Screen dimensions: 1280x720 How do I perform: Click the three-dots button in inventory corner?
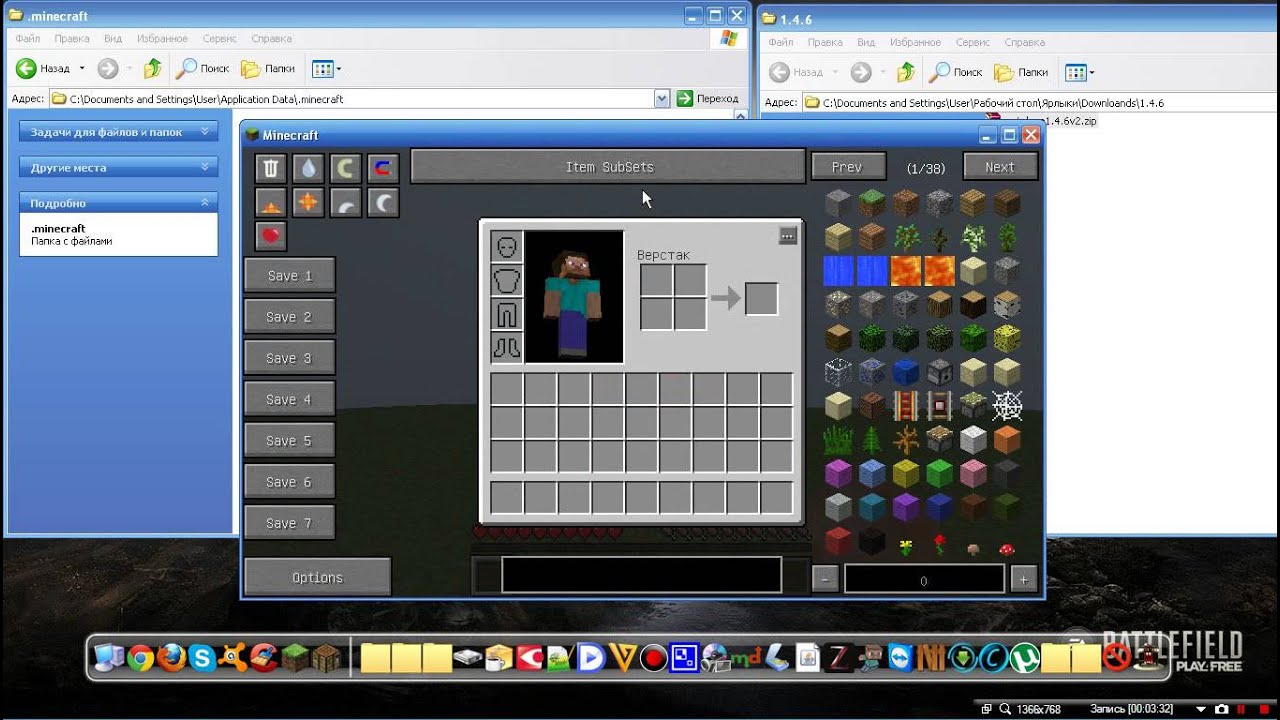tap(788, 236)
